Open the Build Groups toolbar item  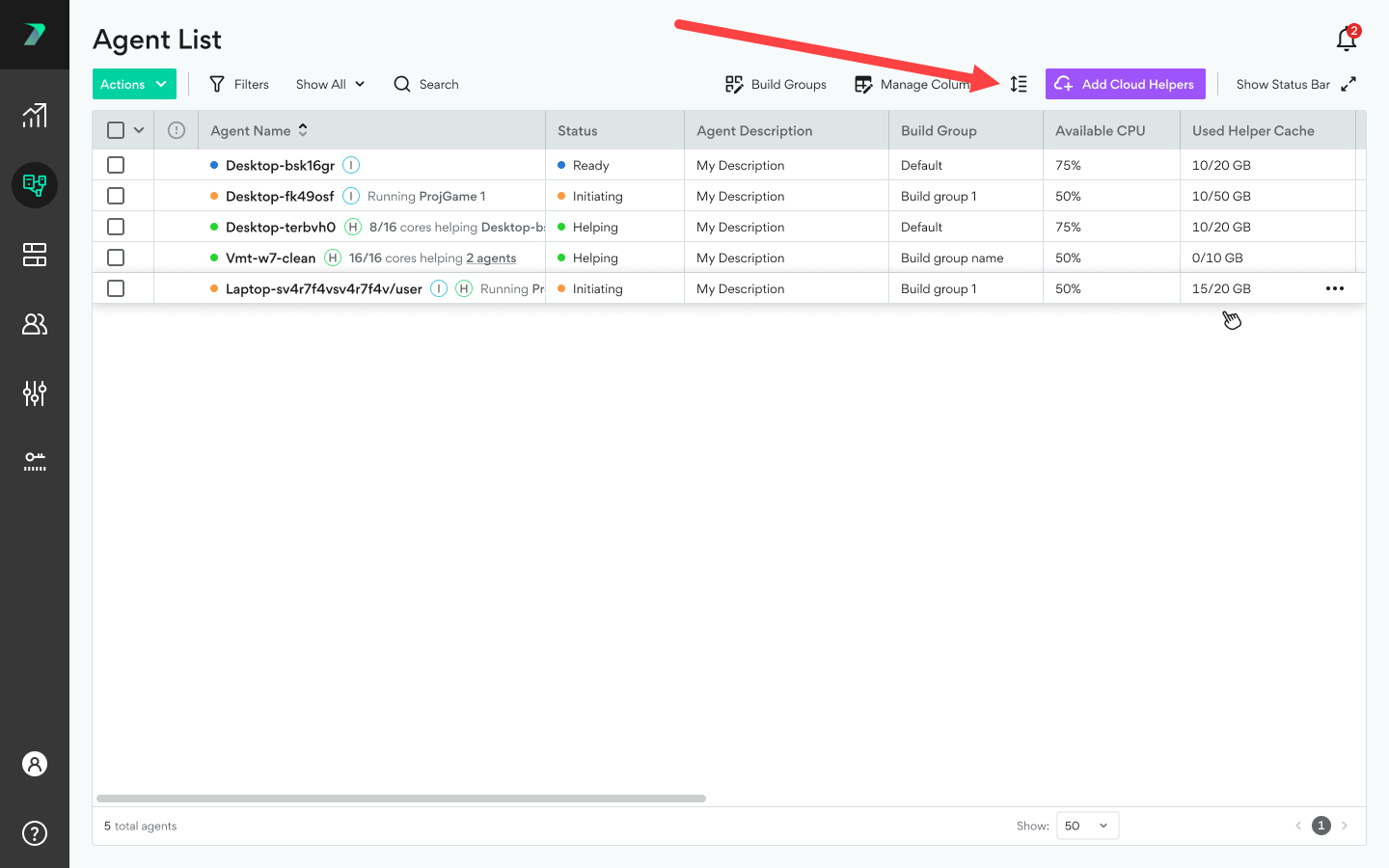click(x=776, y=84)
